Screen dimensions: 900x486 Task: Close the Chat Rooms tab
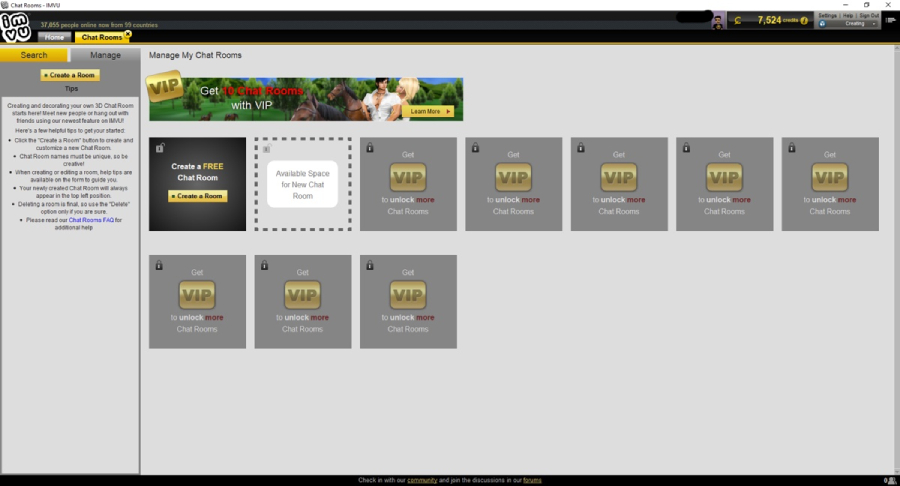click(x=128, y=34)
